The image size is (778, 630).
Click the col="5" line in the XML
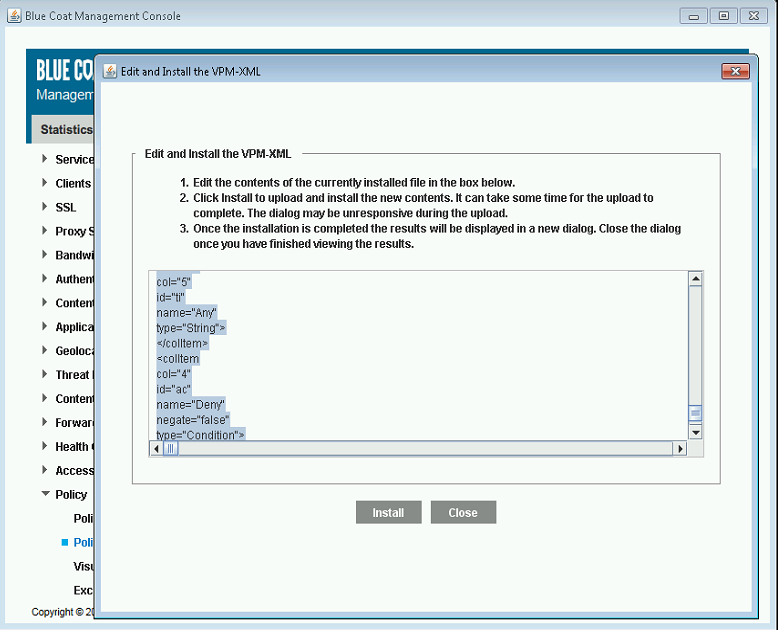(174, 282)
